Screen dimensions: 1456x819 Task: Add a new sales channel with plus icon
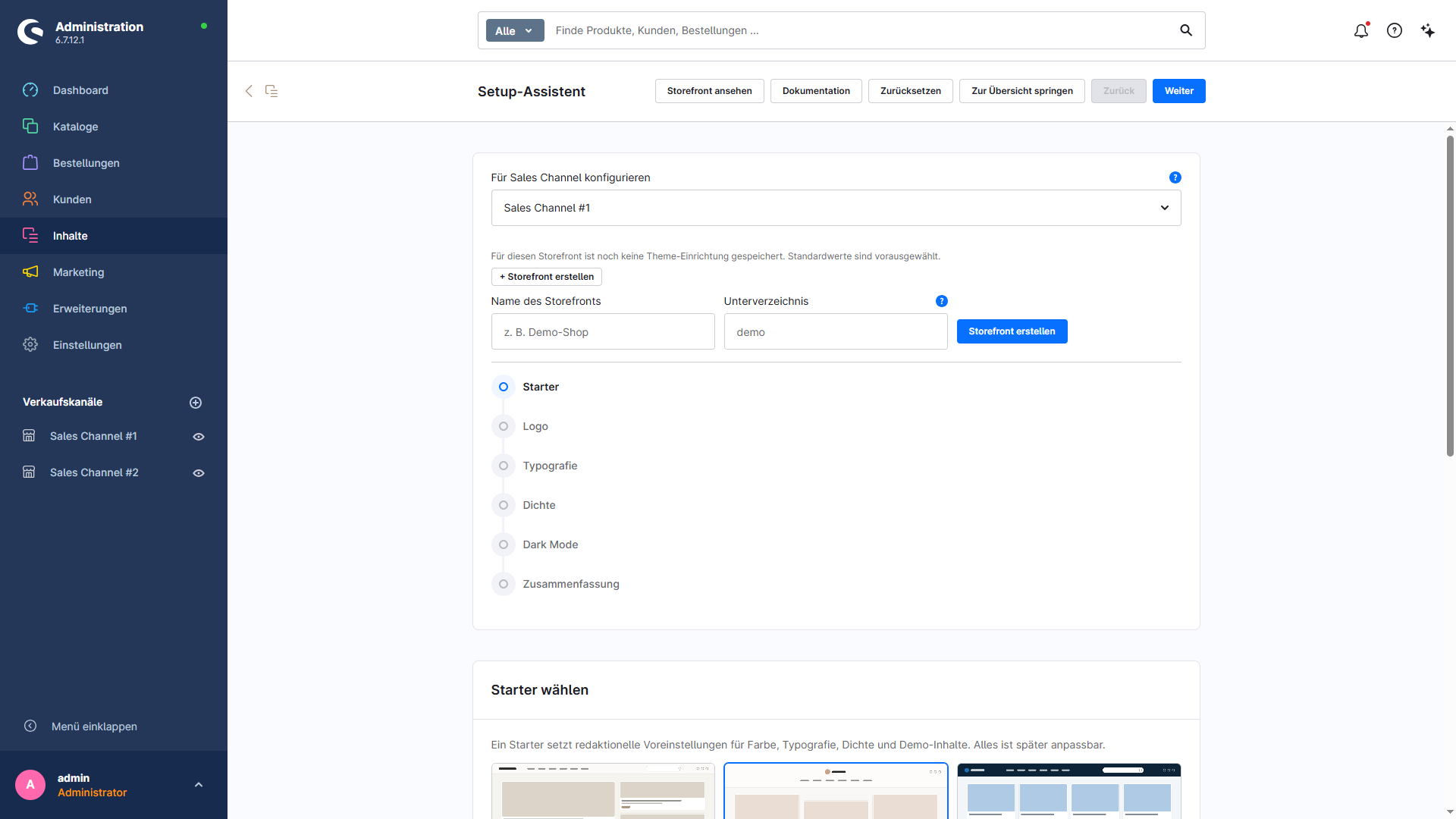click(x=196, y=403)
